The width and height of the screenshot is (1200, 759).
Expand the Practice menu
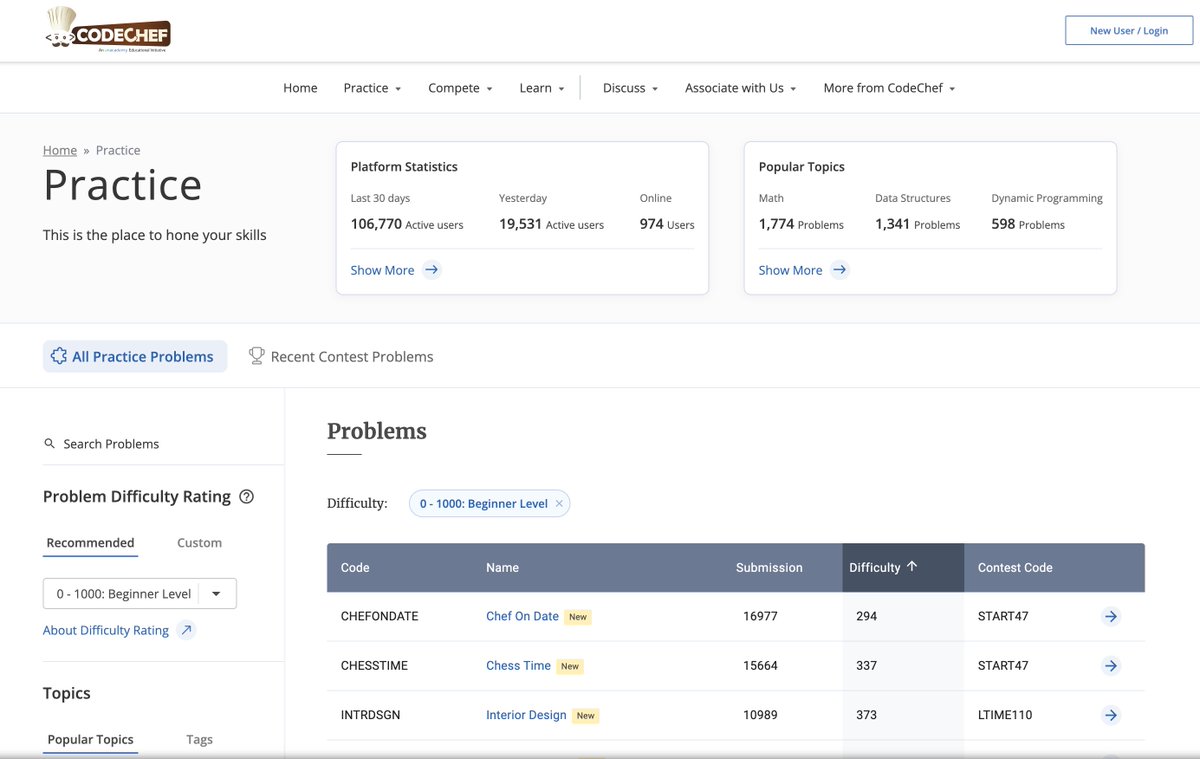coord(372,88)
